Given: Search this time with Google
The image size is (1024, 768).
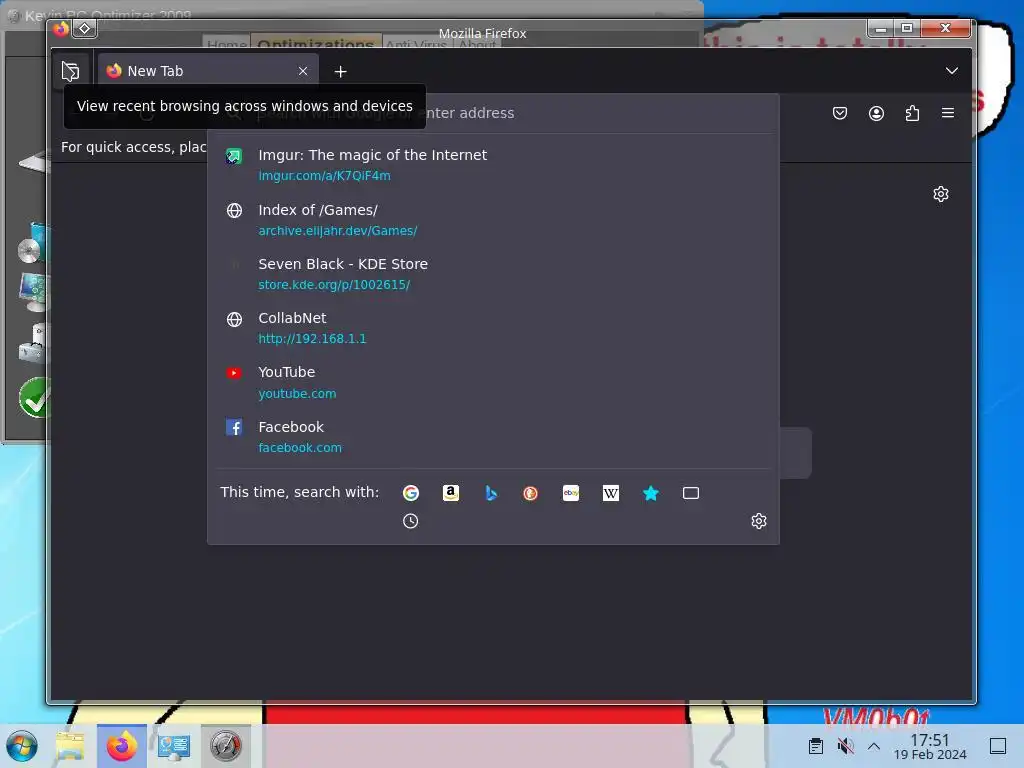Looking at the screenshot, I should (411, 493).
